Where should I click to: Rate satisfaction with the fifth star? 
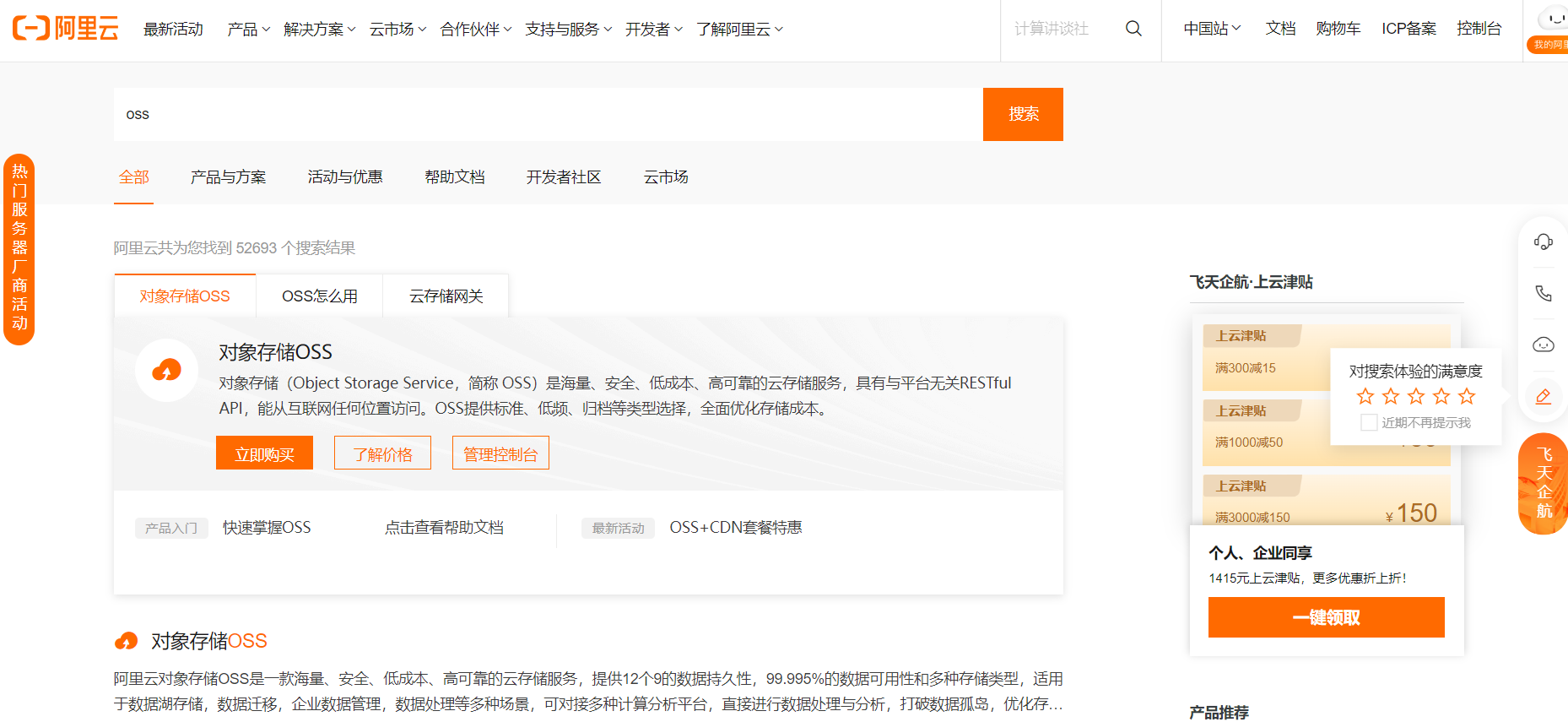(1467, 396)
